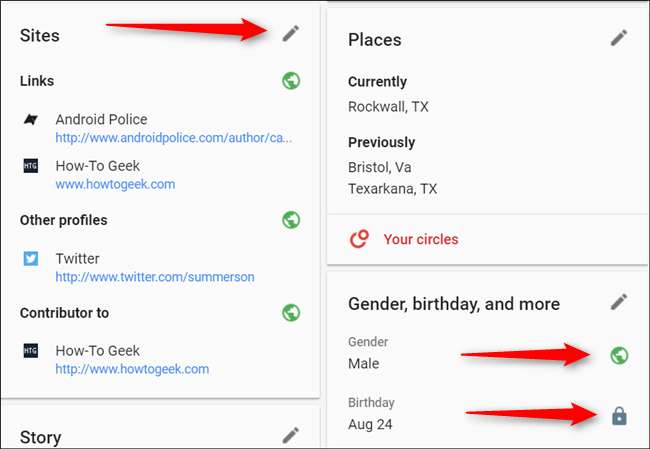The width and height of the screenshot is (650, 449).
Task: Open Contributor to howtogeek.com link
Action: (x=132, y=369)
